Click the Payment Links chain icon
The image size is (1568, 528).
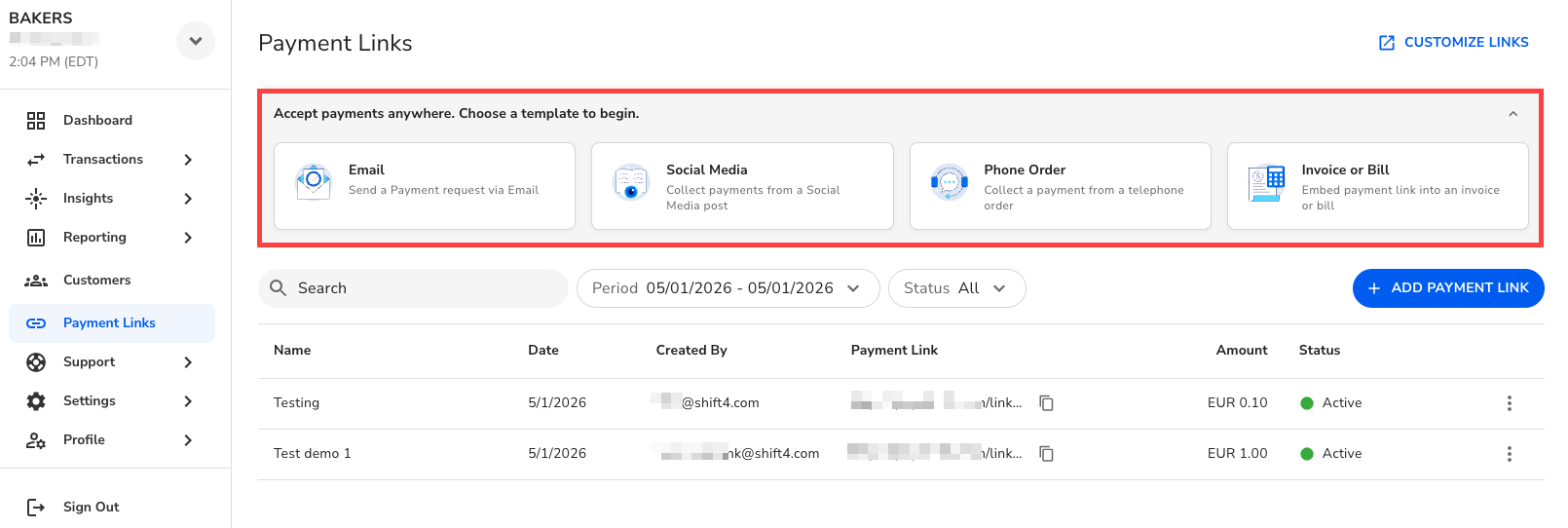tap(36, 323)
